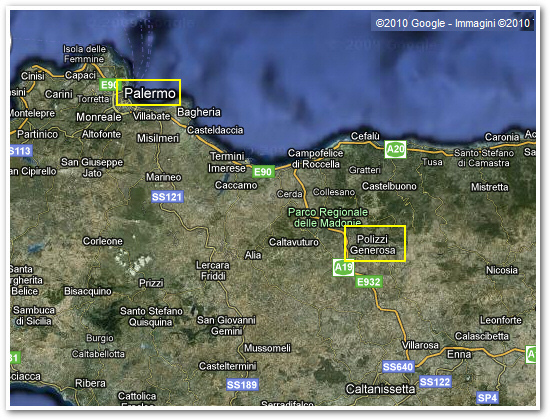
Task: Click the Casteldaccia town label
Action: click(x=215, y=130)
